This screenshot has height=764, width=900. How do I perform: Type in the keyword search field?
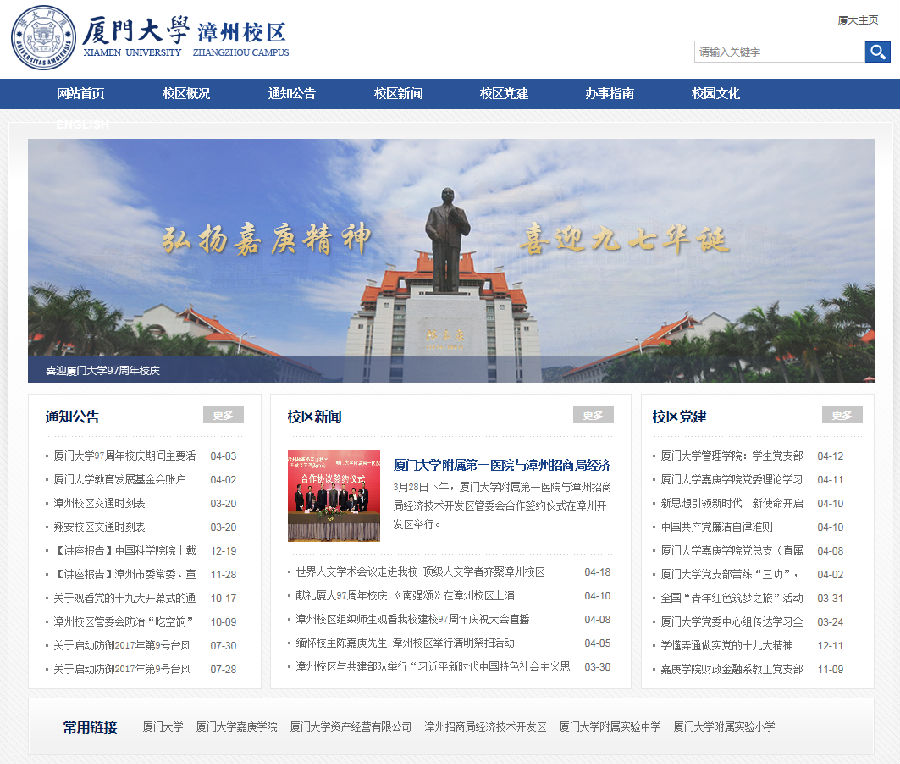(x=778, y=52)
